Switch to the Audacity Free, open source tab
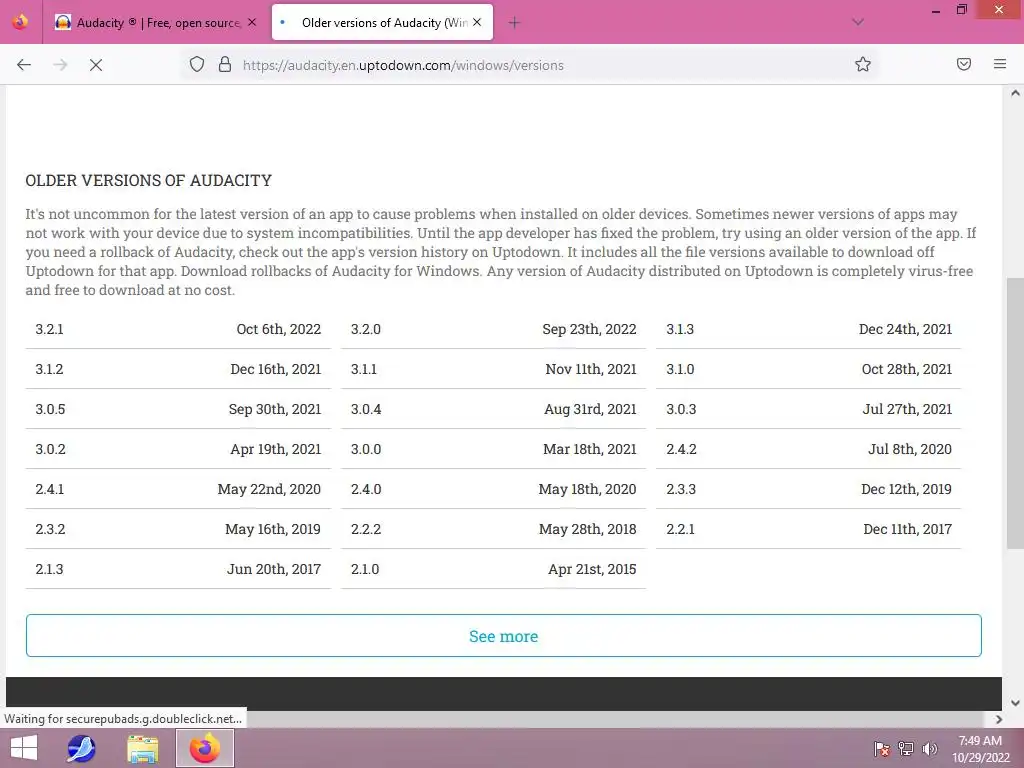The image size is (1024, 768). click(x=155, y=23)
